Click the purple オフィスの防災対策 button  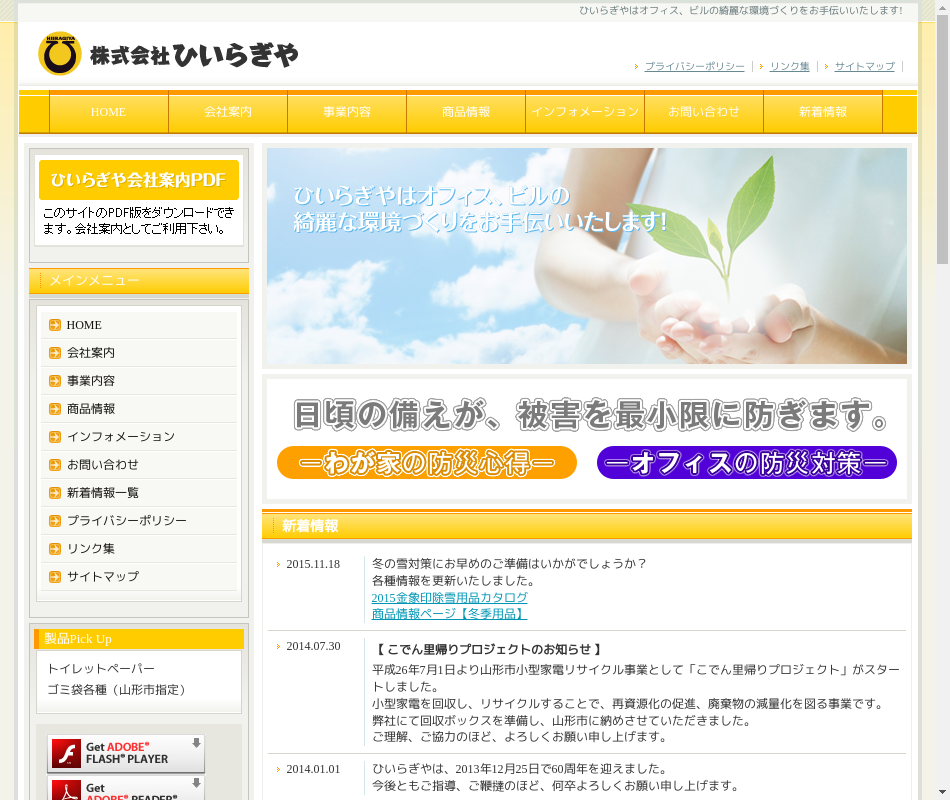pyautogui.click(x=746, y=463)
